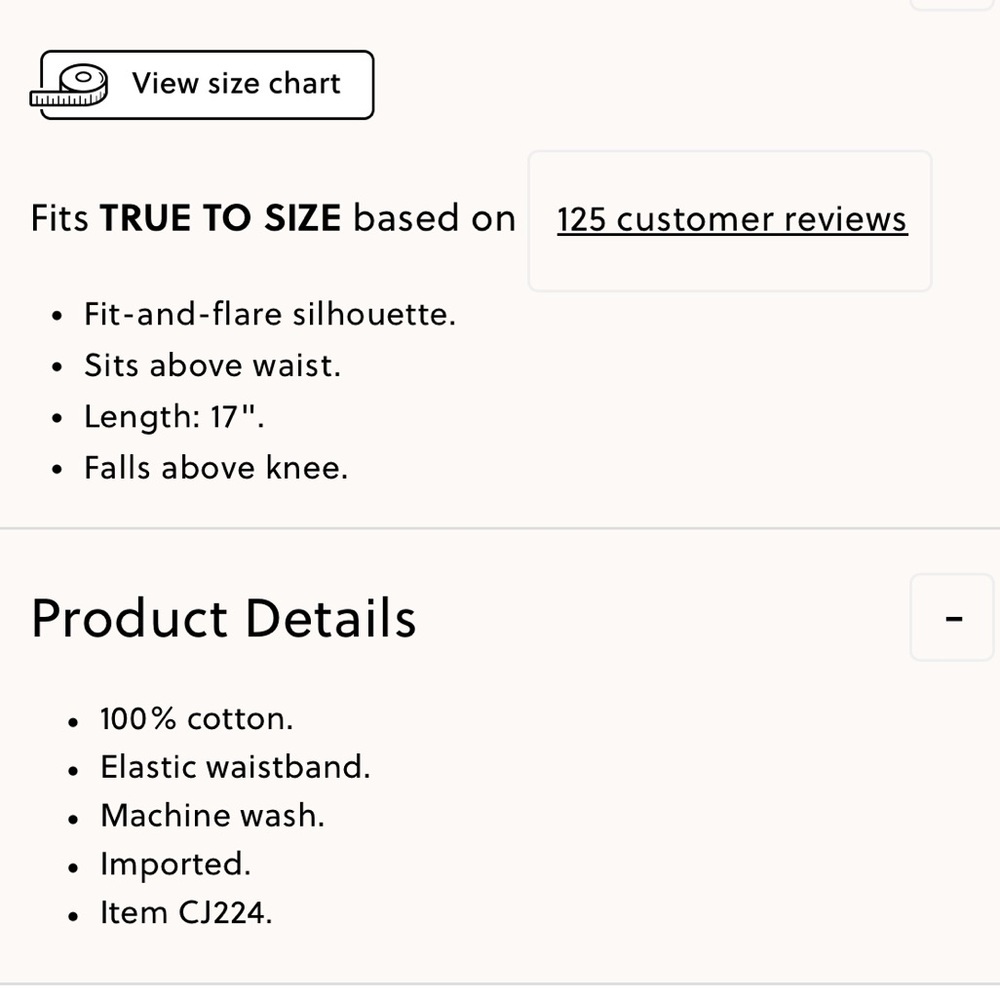The image size is (1000, 1000).
Task: Click the 'Falls above knee.' bullet item
Action: pyautogui.click(x=216, y=468)
